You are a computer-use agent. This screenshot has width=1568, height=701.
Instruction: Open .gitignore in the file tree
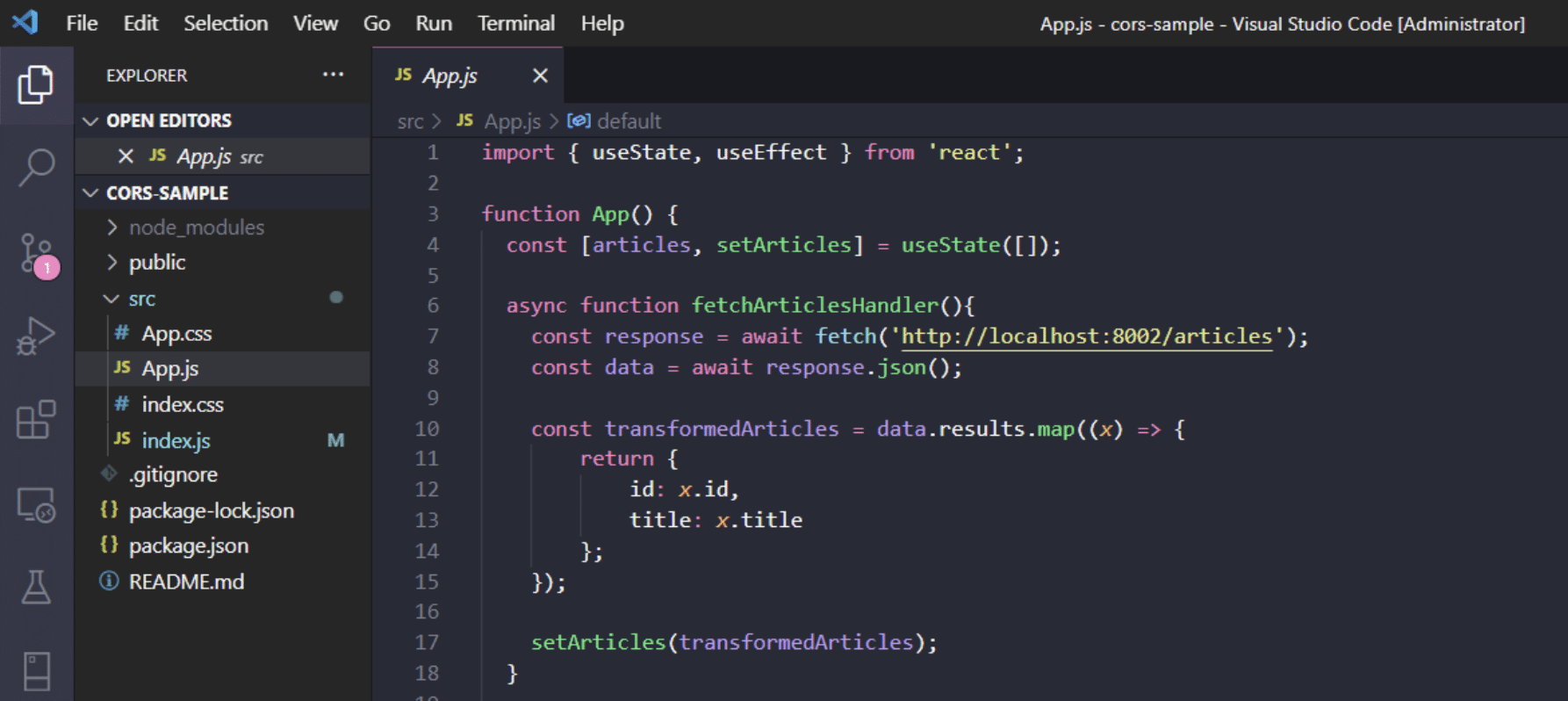pyautogui.click(x=173, y=474)
